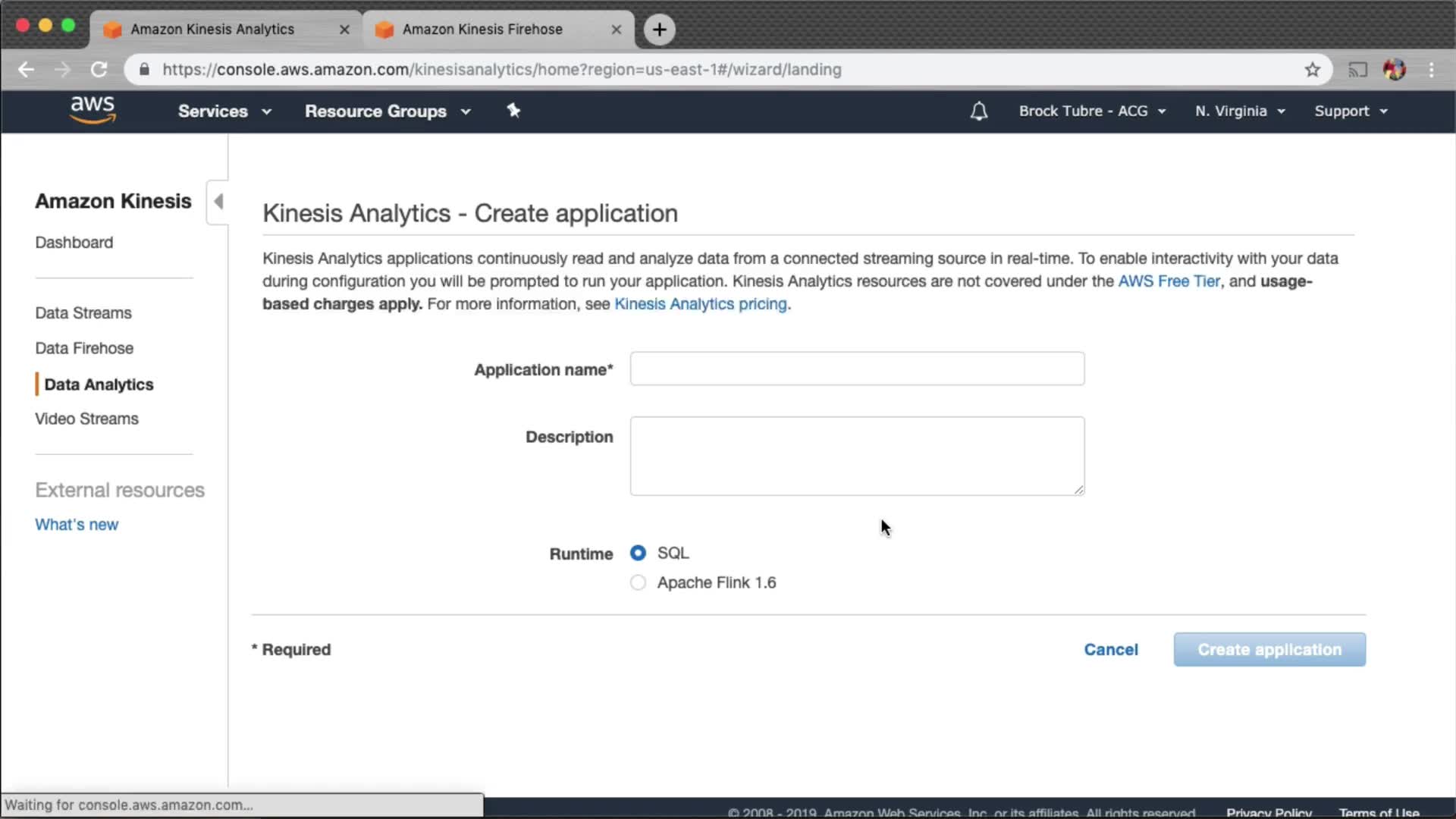Click the Description text area

click(x=857, y=456)
